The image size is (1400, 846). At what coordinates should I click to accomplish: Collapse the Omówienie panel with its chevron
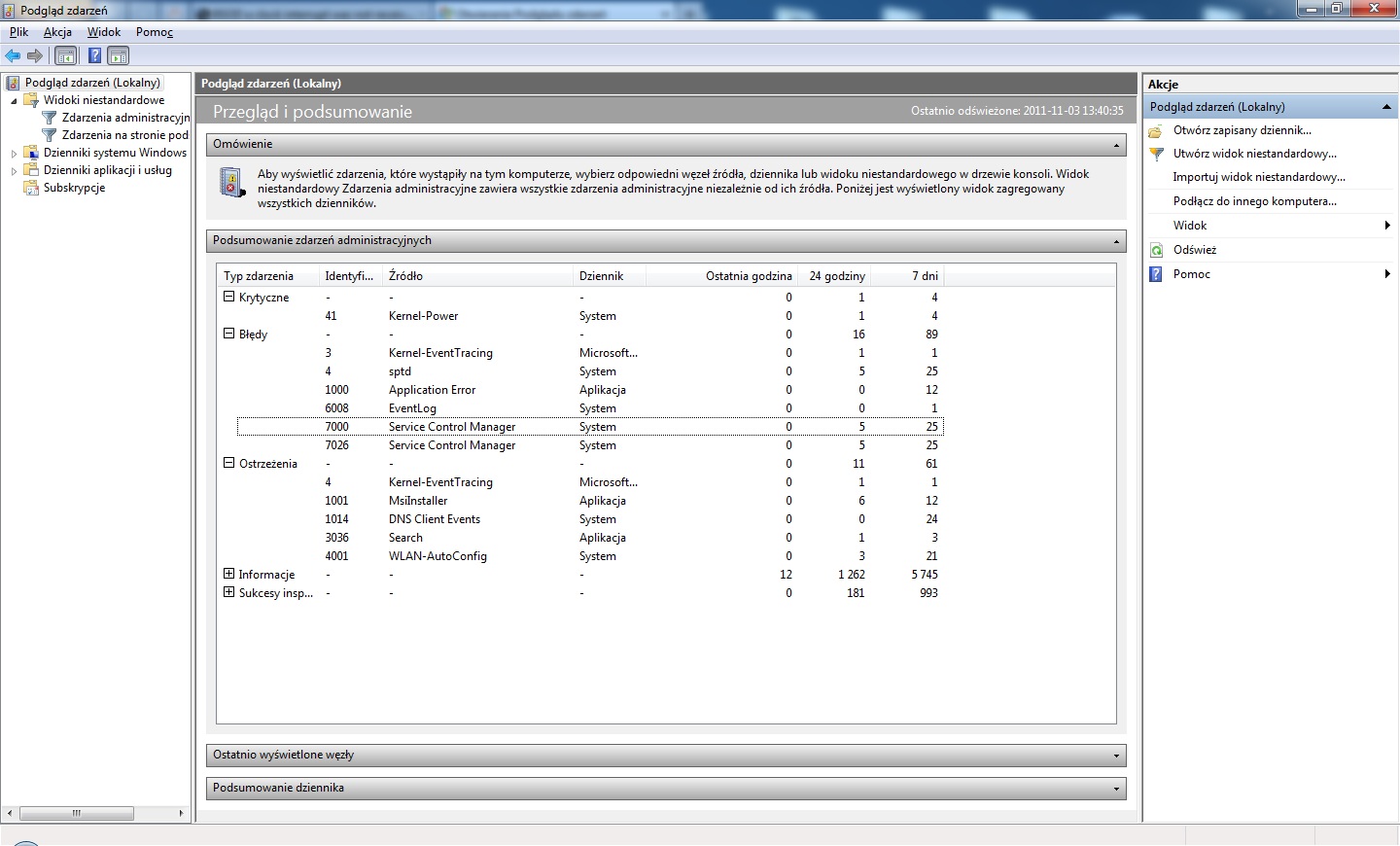pyautogui.click(x=1115, y=144)
